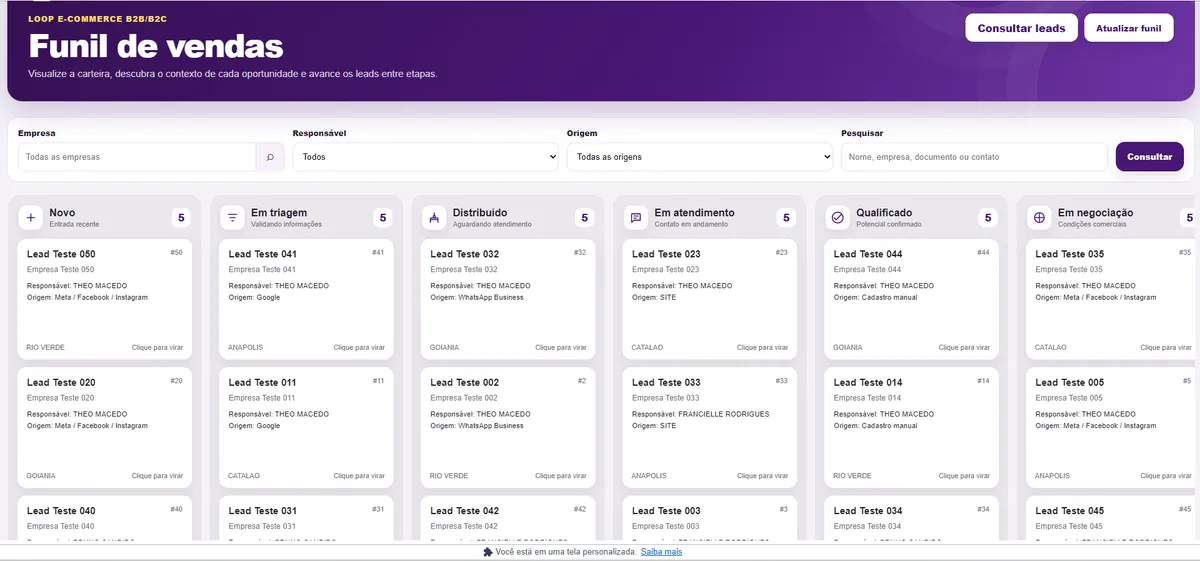The width and height of the screenshot is (1200, 561).
Task: Flip the Lead Teste 023 card
Action: [x=710, y=299]
